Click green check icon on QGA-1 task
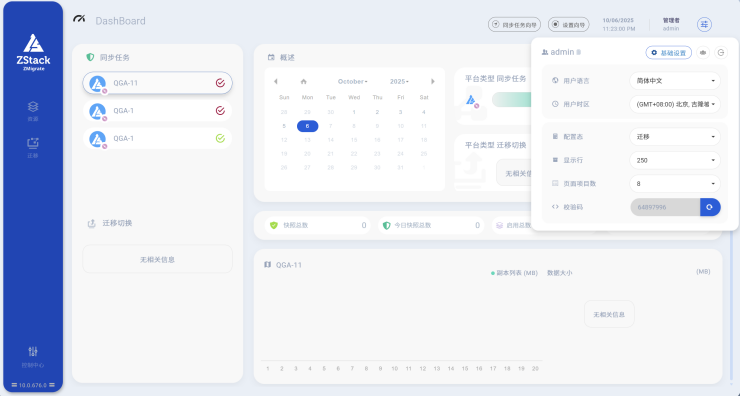Screen dimensions: 740x396 [x=220, y=138]
